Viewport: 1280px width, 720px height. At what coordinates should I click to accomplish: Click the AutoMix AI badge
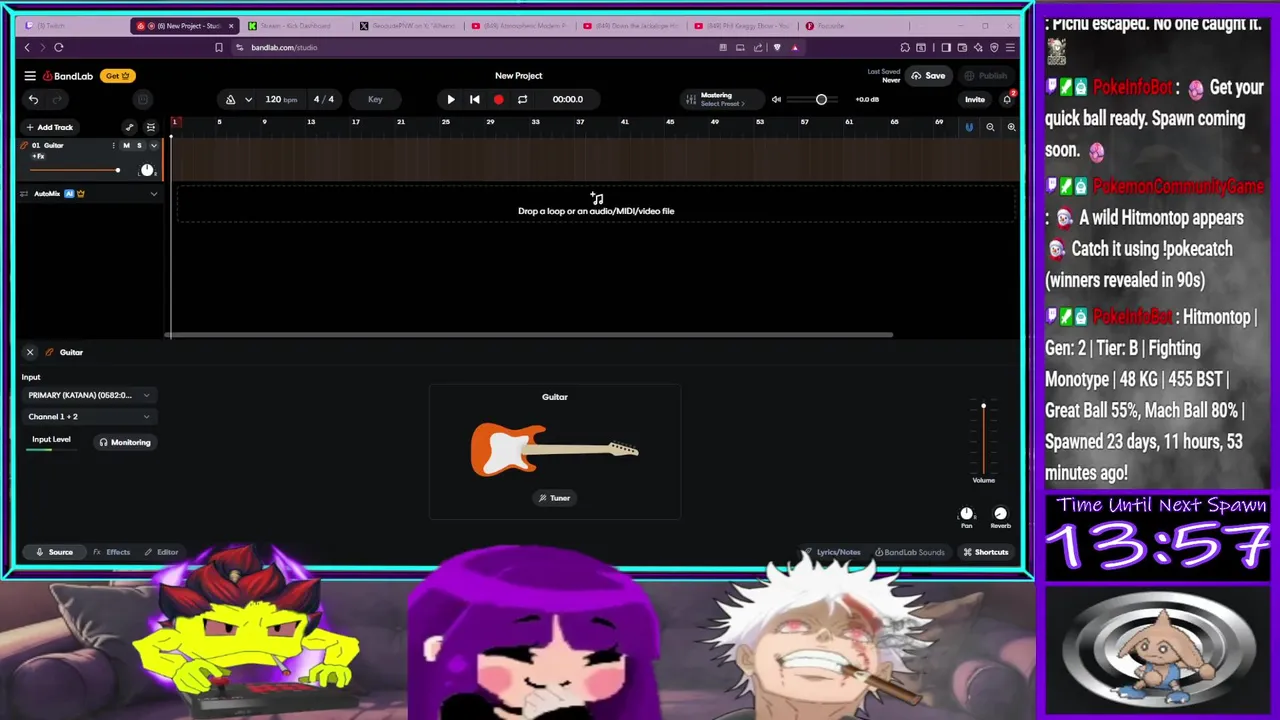tap(69, 194)
